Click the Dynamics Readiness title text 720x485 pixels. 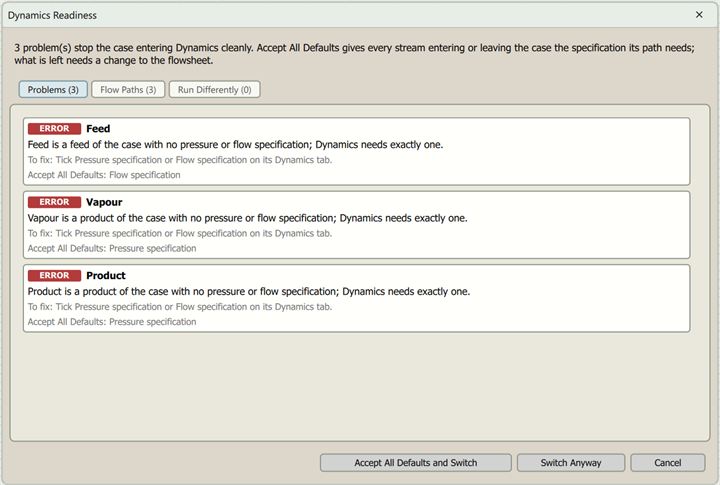(x=52, y=15)
